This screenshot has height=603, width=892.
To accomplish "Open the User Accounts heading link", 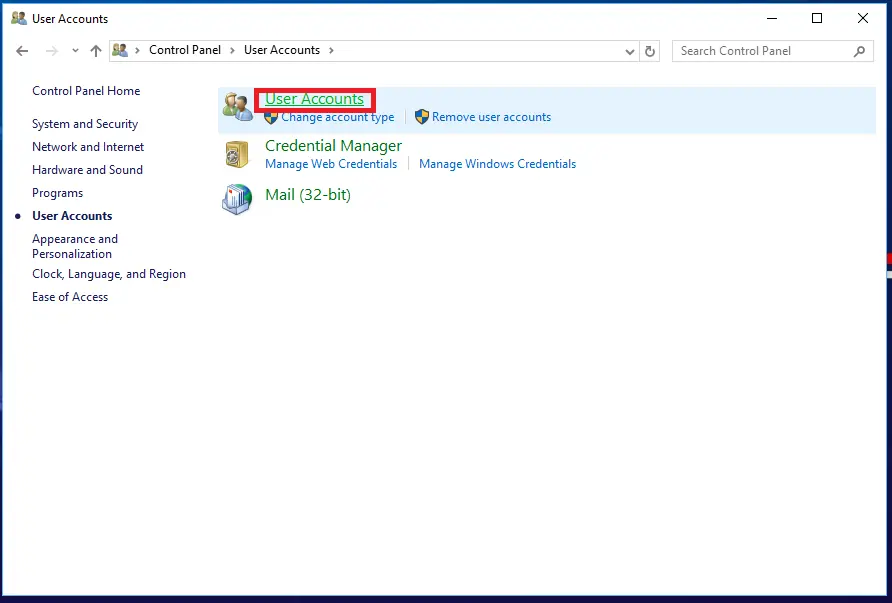I will (x=314, y=99).
